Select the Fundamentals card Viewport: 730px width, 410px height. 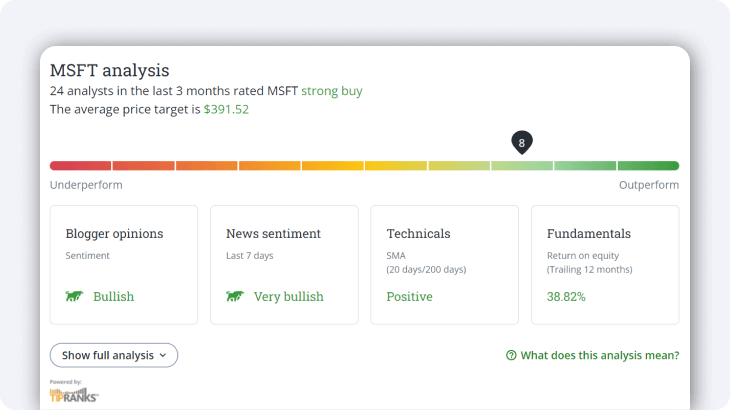[604, 264]
